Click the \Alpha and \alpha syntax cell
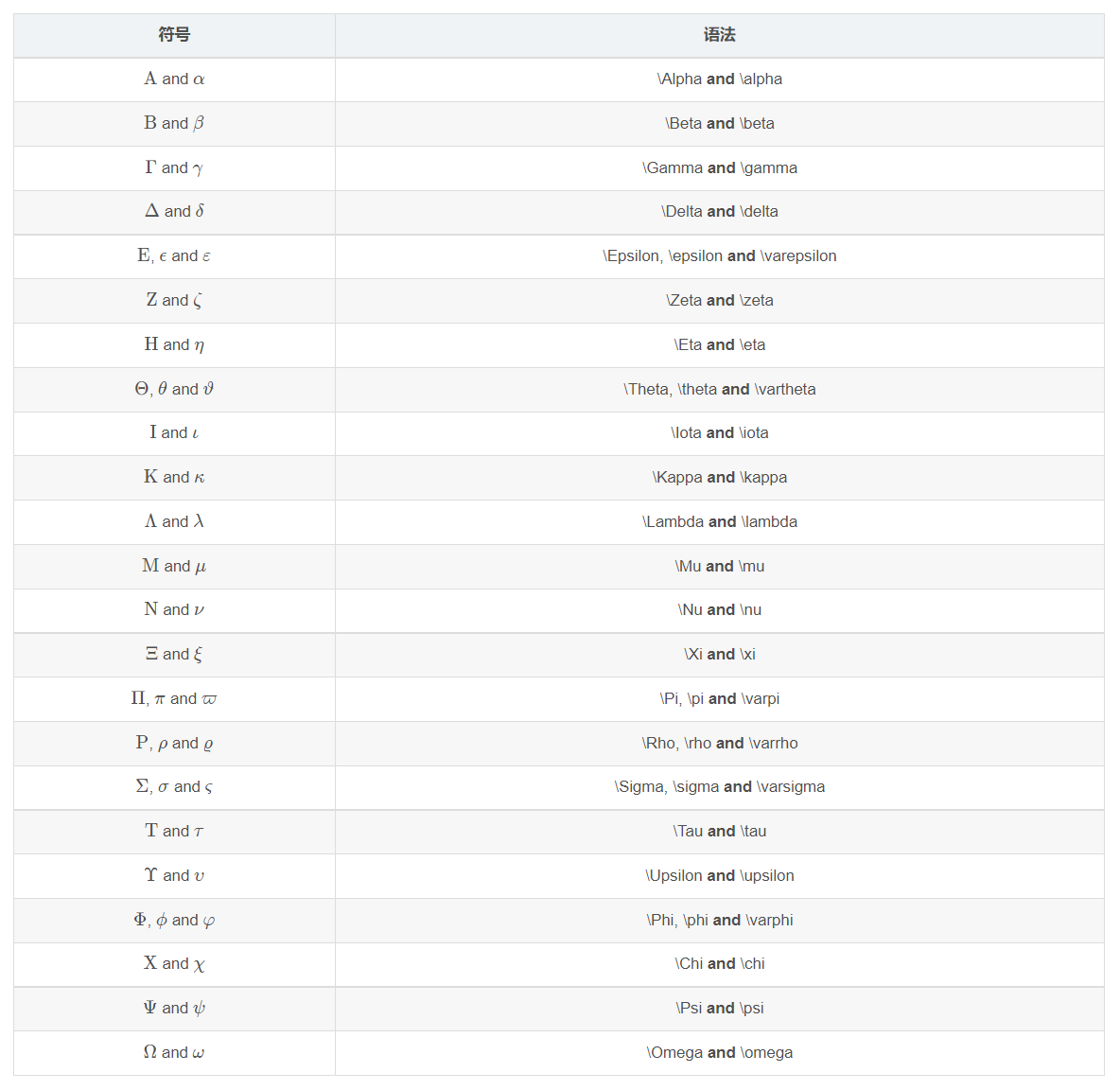The width and height of the screenshot is (1120, 1090). click(719, 79)
